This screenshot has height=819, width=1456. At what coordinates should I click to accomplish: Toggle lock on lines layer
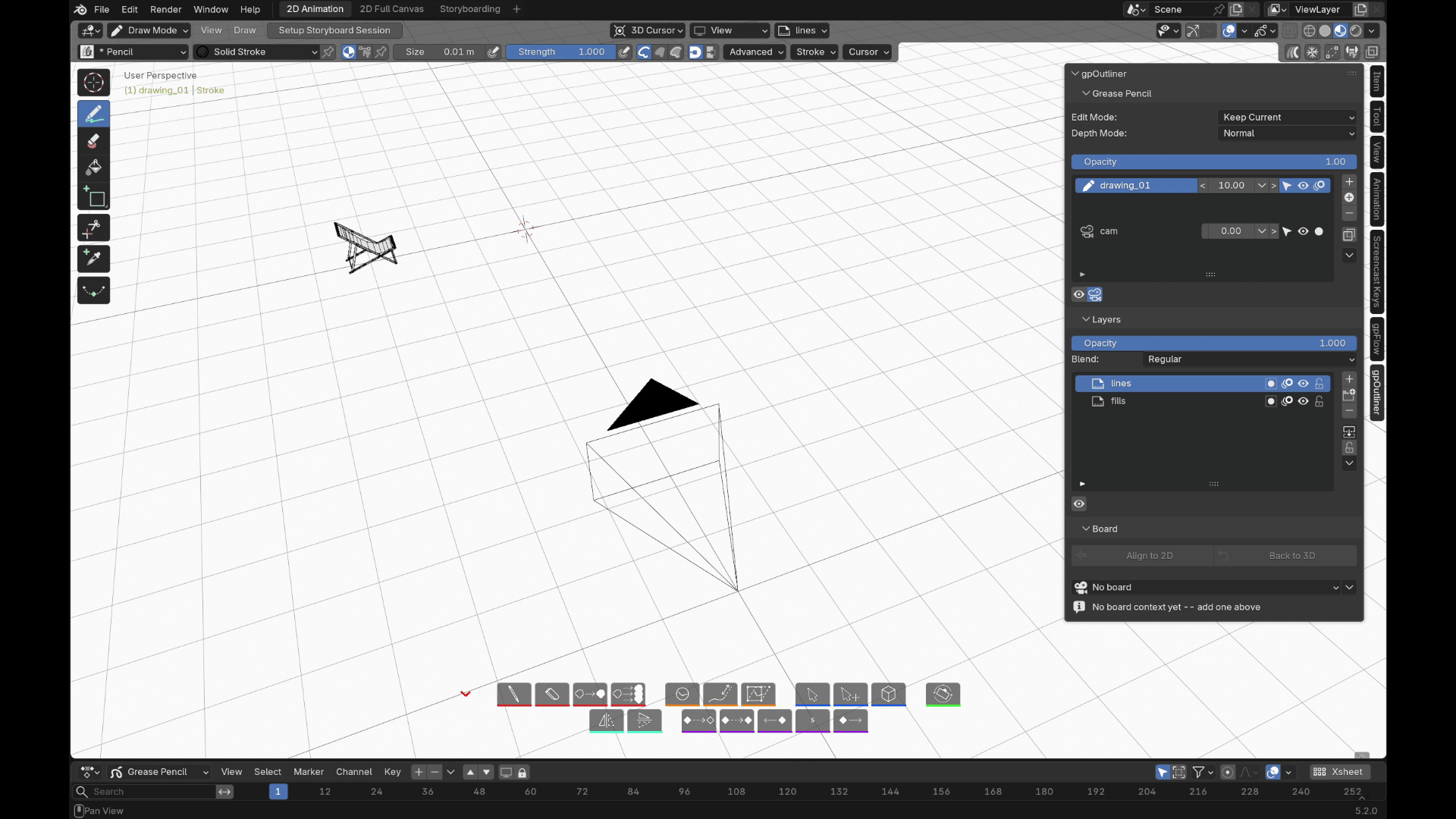[x=1319, y=383]
